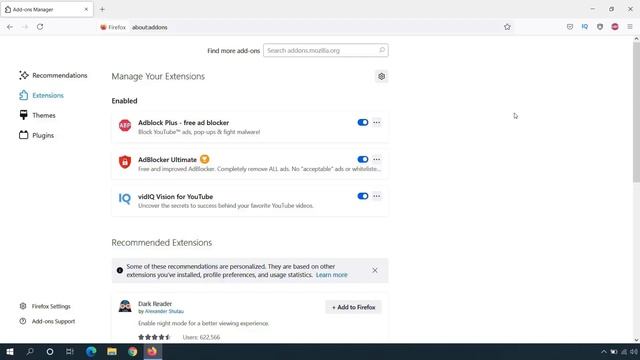
Task: Turn off vidIQ Vision for YouTube toggle
Action: 362,196
